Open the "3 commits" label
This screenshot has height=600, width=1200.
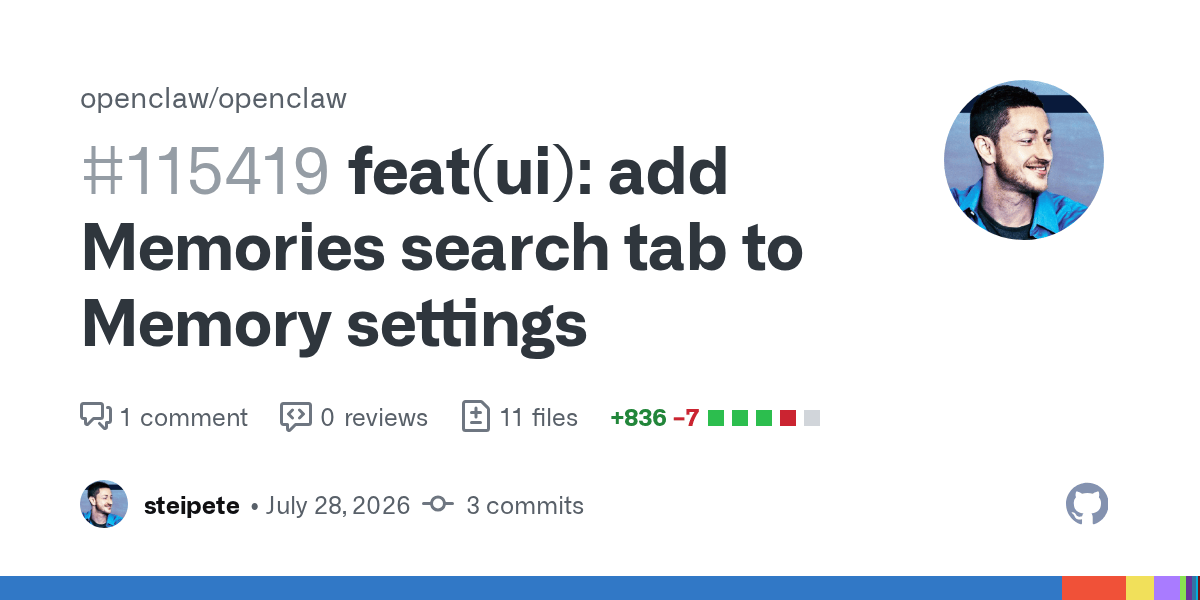(x=525, y=505)
